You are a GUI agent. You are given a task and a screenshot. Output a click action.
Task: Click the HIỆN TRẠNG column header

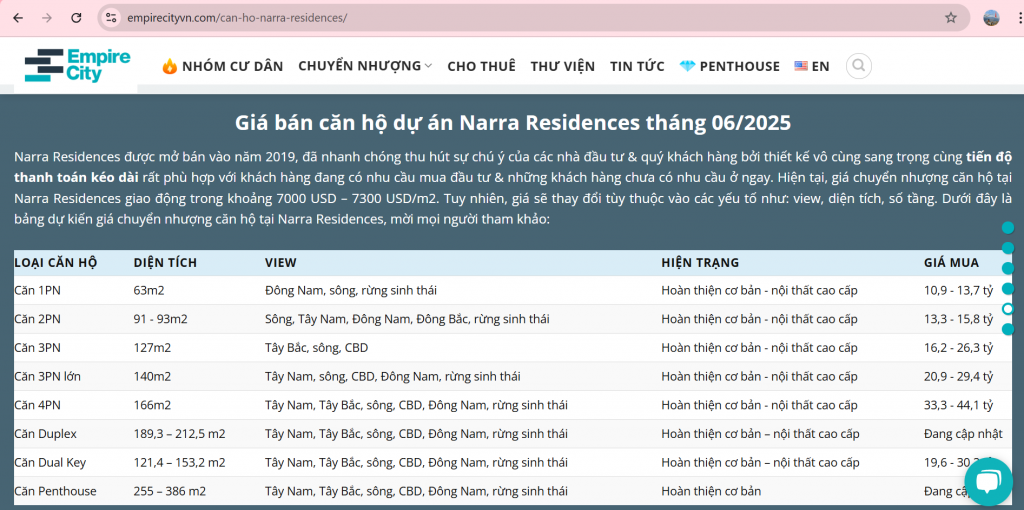pyautogui.click(x=700, y=263)
